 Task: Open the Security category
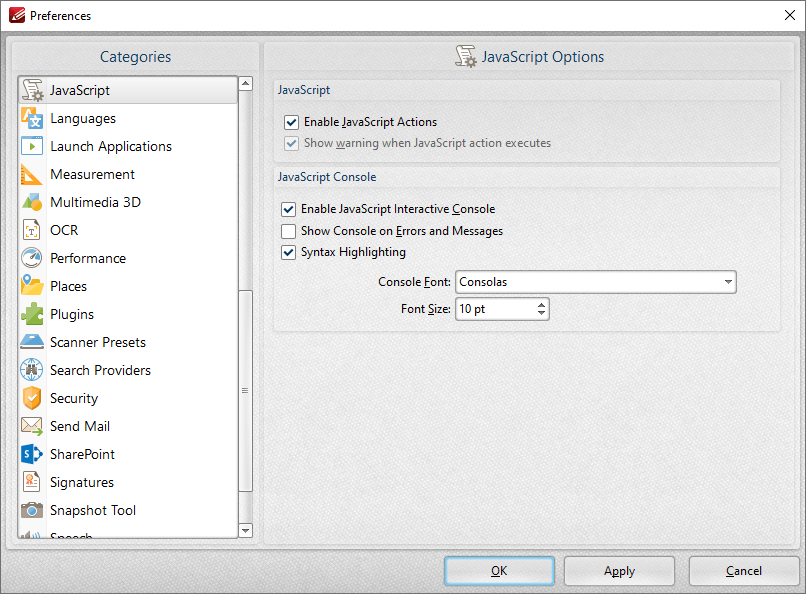128,398
